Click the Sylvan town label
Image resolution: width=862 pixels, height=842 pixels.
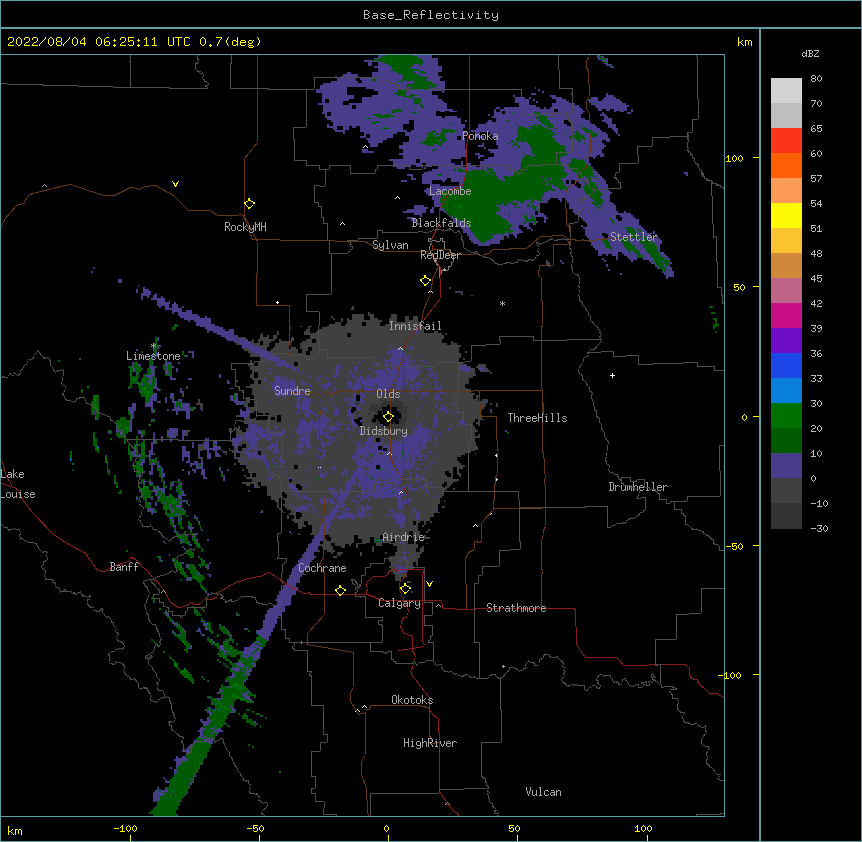tap(390, 245)
